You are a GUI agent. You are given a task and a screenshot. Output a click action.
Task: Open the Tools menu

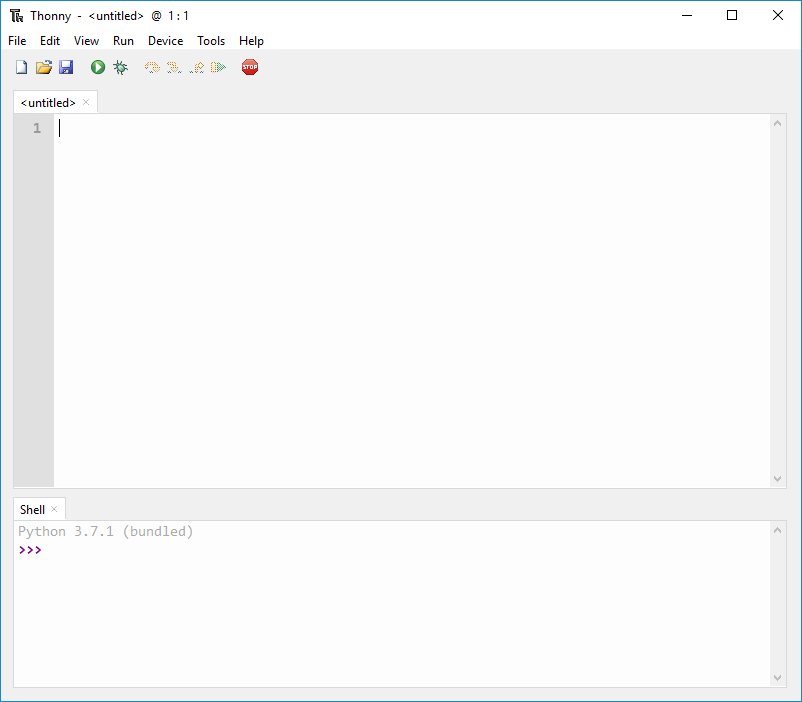point(211,40)
